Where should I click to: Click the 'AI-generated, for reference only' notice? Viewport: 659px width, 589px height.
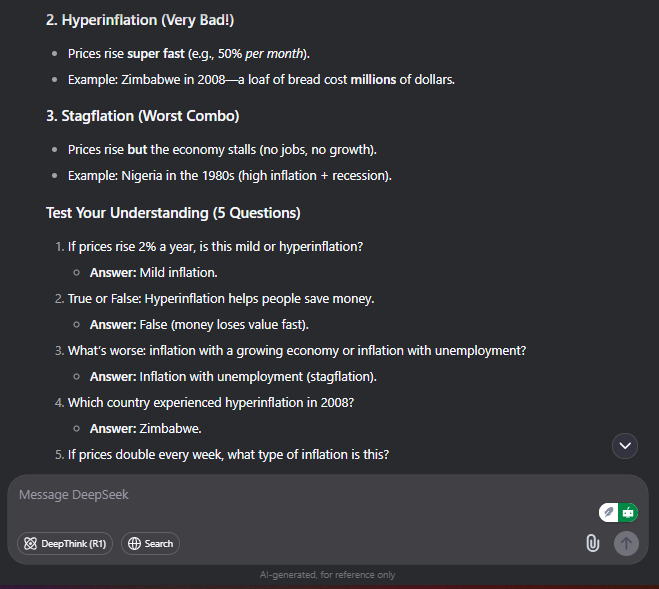coord(327,575)
